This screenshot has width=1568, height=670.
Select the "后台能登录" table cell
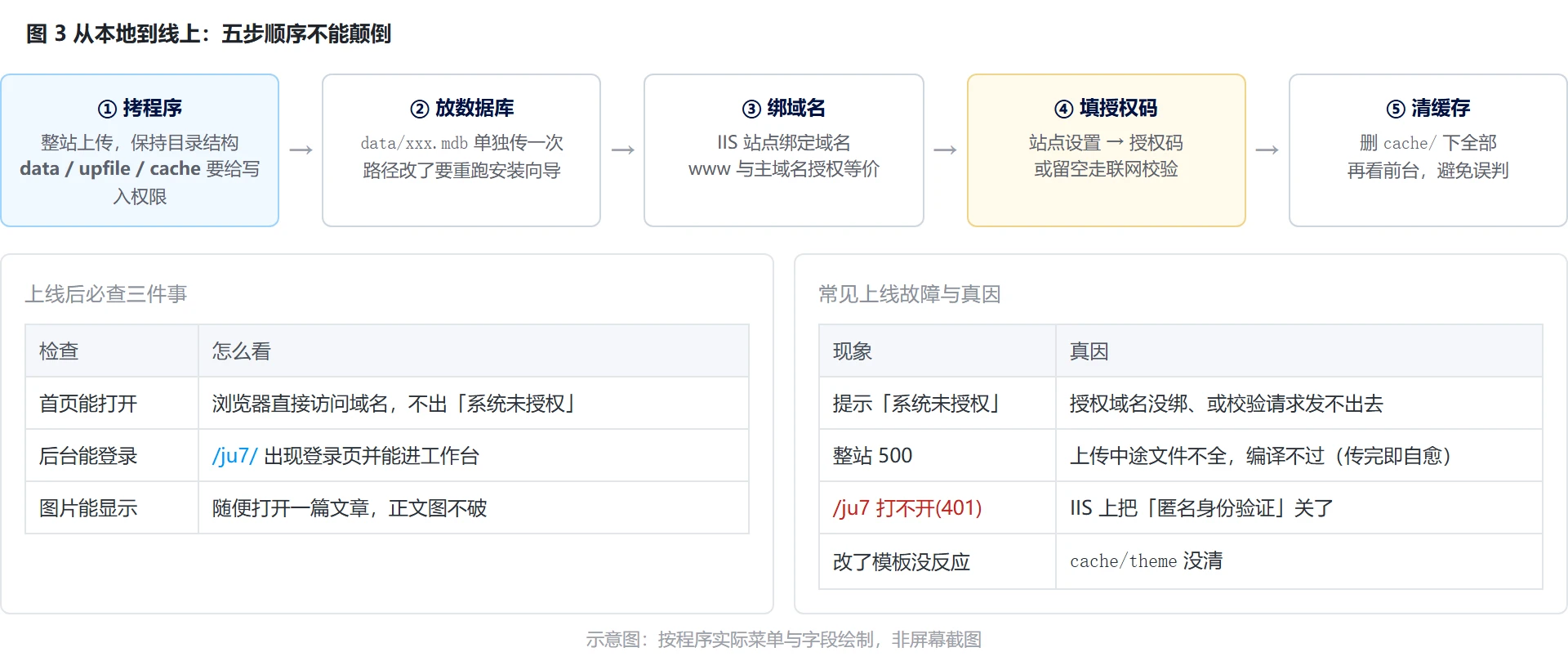click(x=112, y=456)
